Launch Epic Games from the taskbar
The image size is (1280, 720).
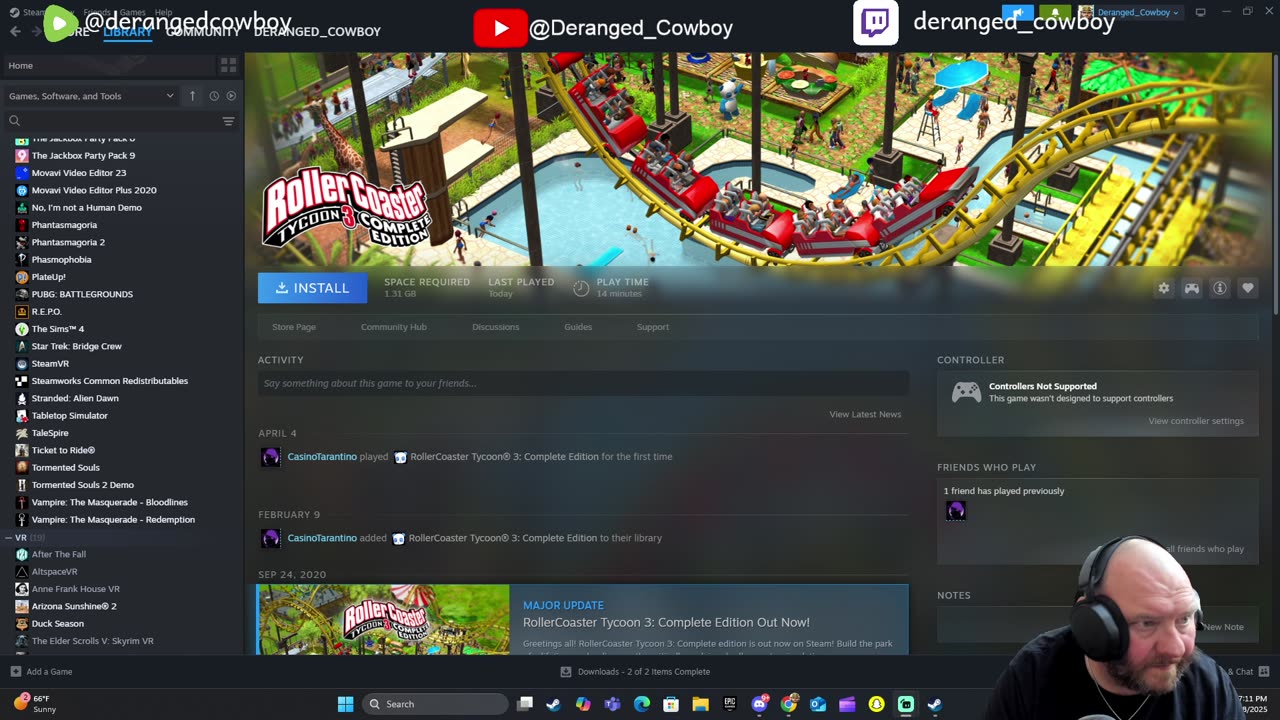pyautogui.click(x=729, y=704)
